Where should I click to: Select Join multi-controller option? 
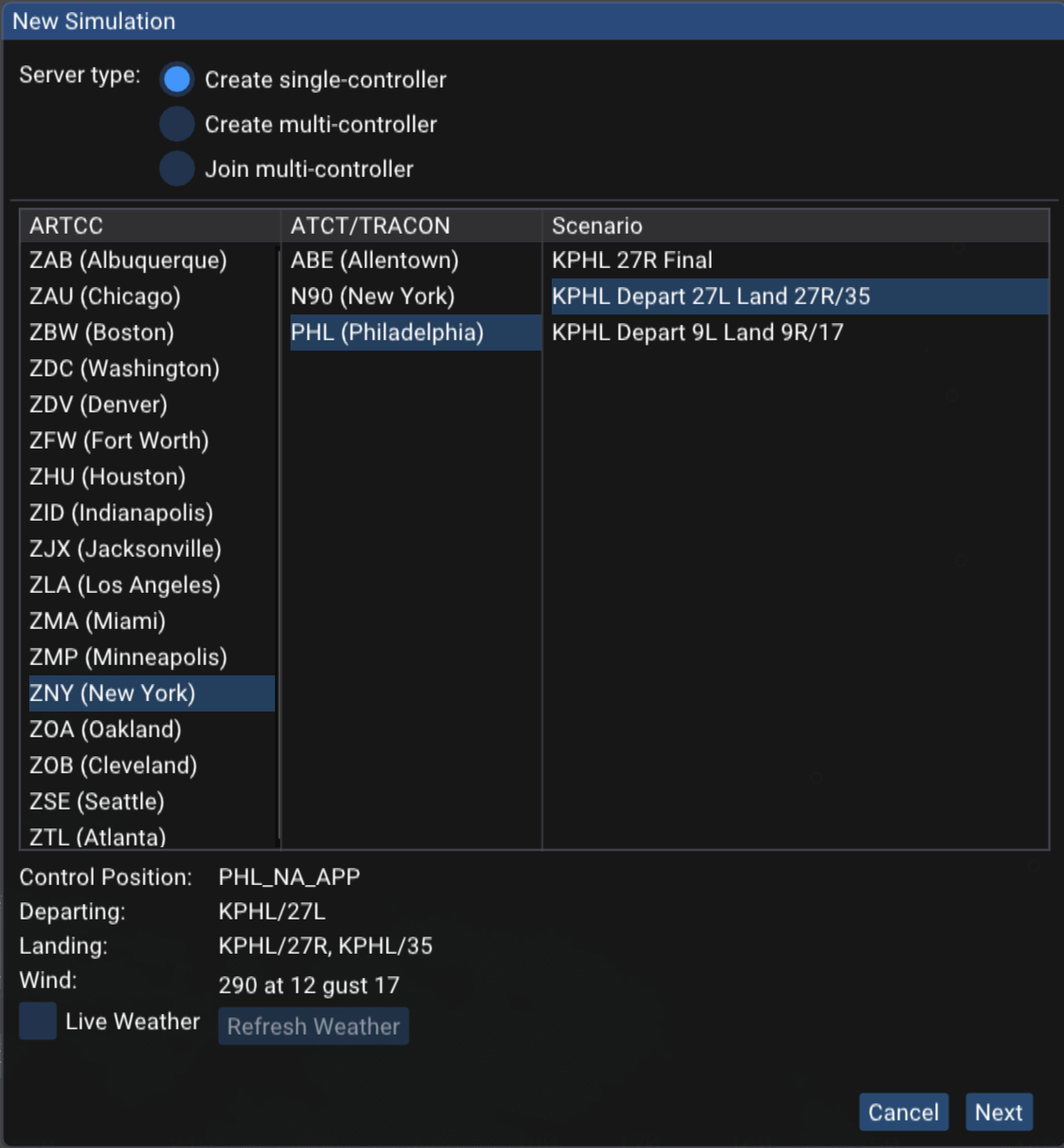[176, 168]
